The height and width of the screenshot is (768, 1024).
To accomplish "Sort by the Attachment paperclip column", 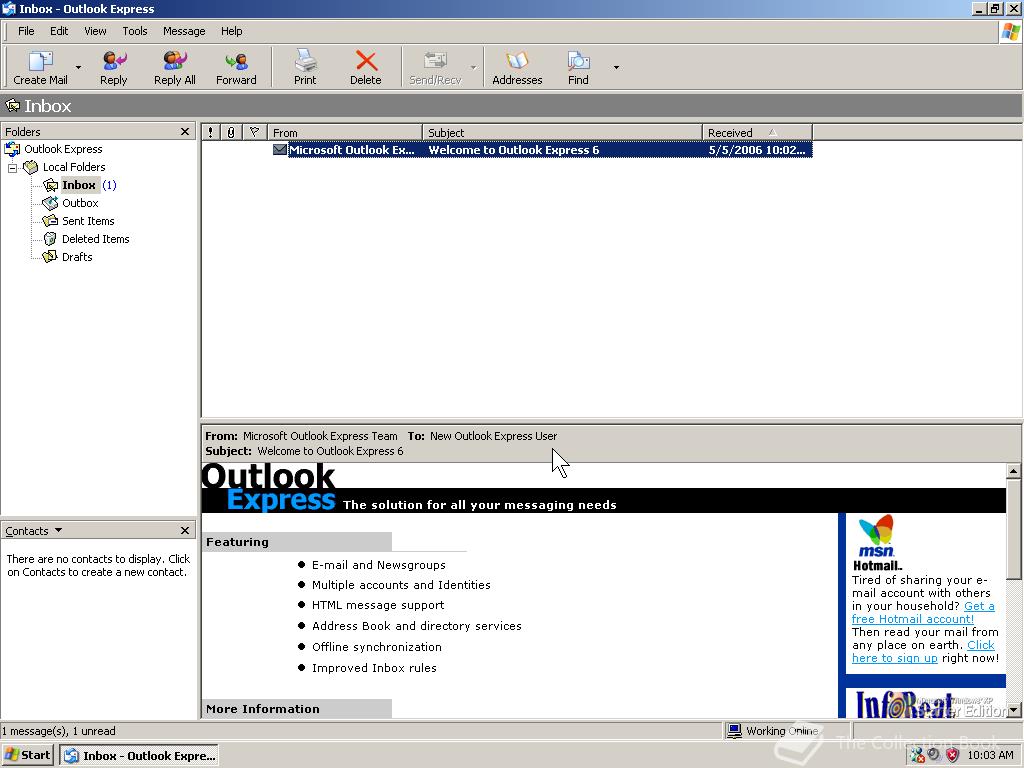I will (x=231, y=133).
